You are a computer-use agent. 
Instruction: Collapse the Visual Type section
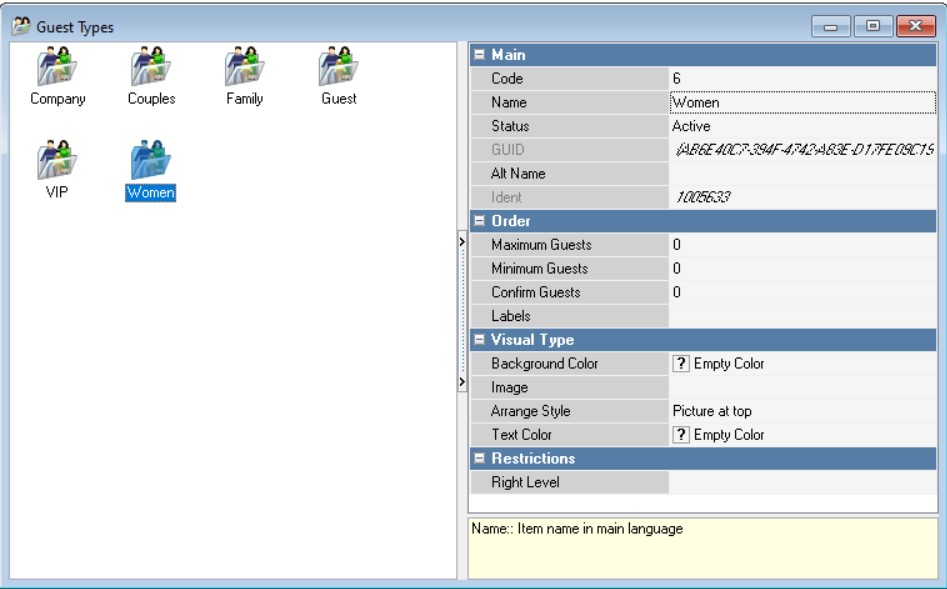[480, 340]
